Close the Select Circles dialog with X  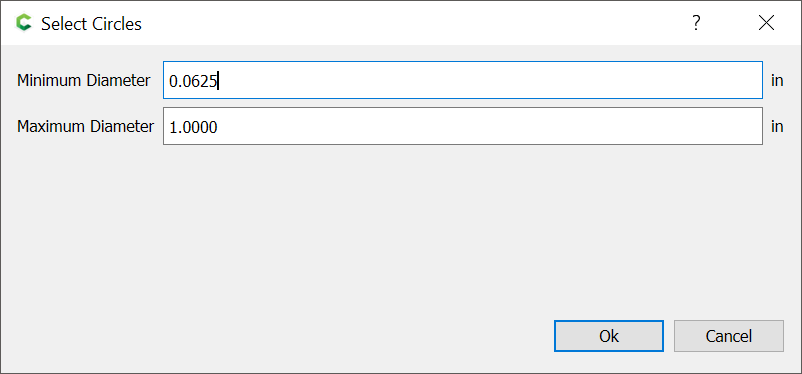766,23
